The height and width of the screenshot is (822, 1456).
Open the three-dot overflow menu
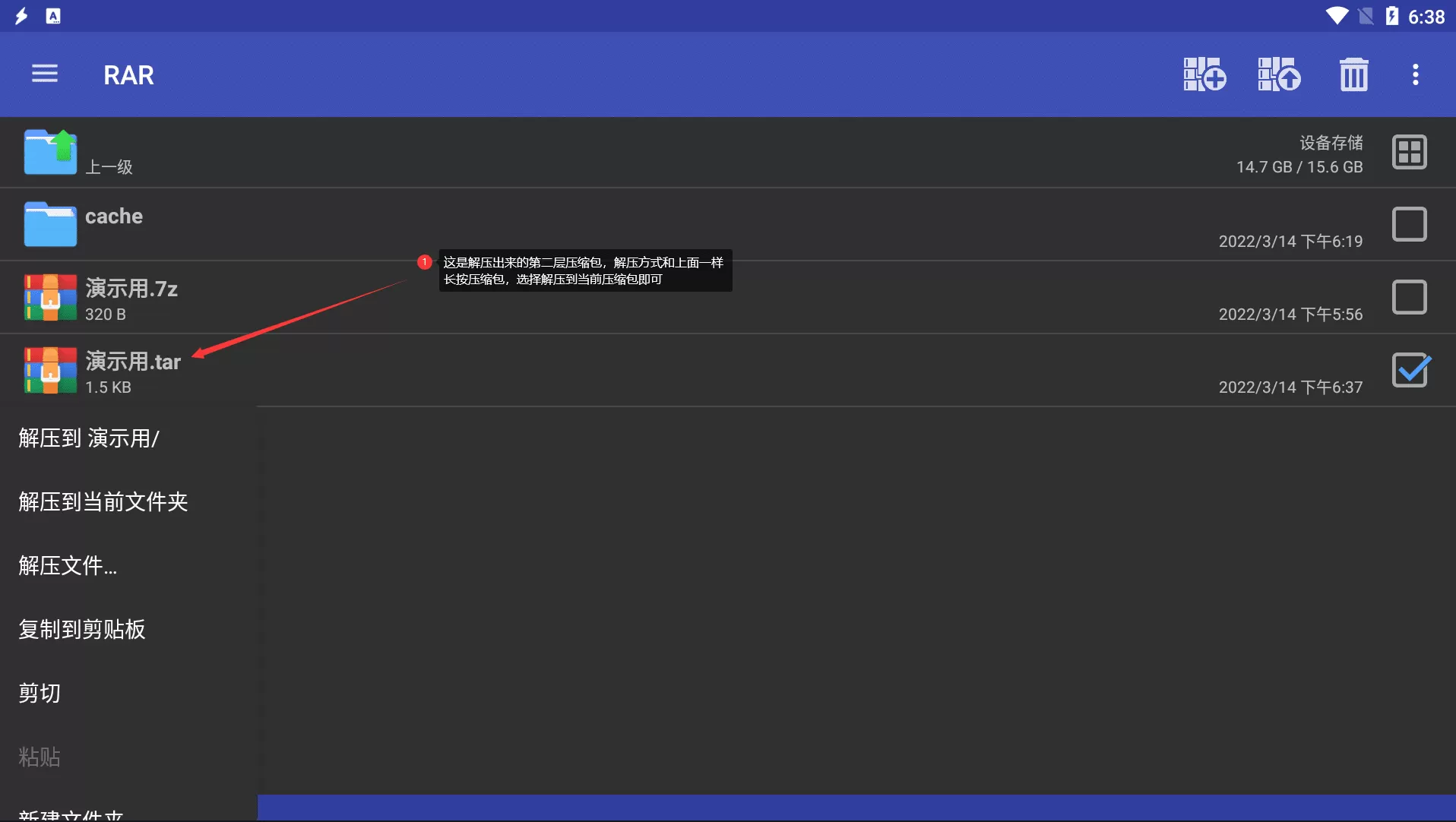point(1415,74)
